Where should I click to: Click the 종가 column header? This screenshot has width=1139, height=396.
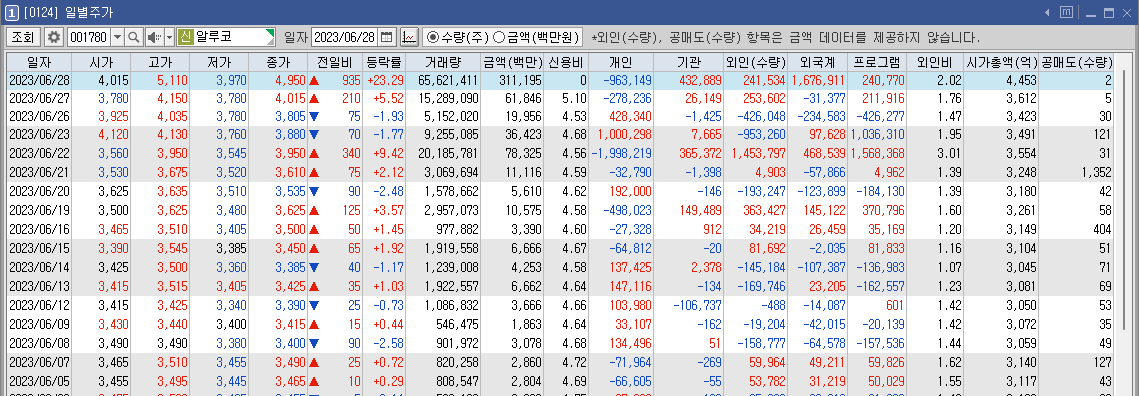(x=278, y=62)
